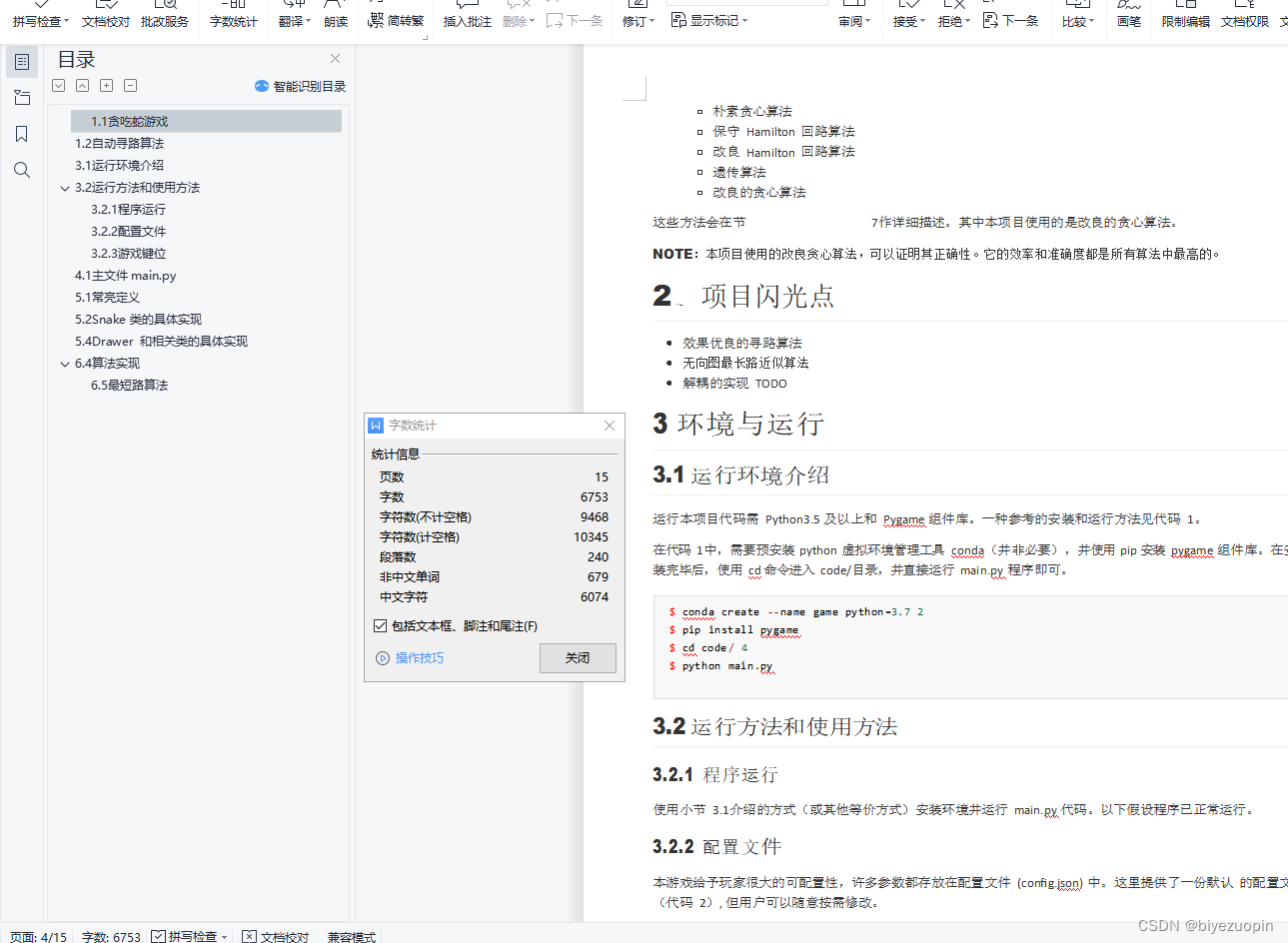Select outline item 5.4Drawer 和相关类的具体实现
The width and height of the screenshot is (1288, 943).
[161, 342]
